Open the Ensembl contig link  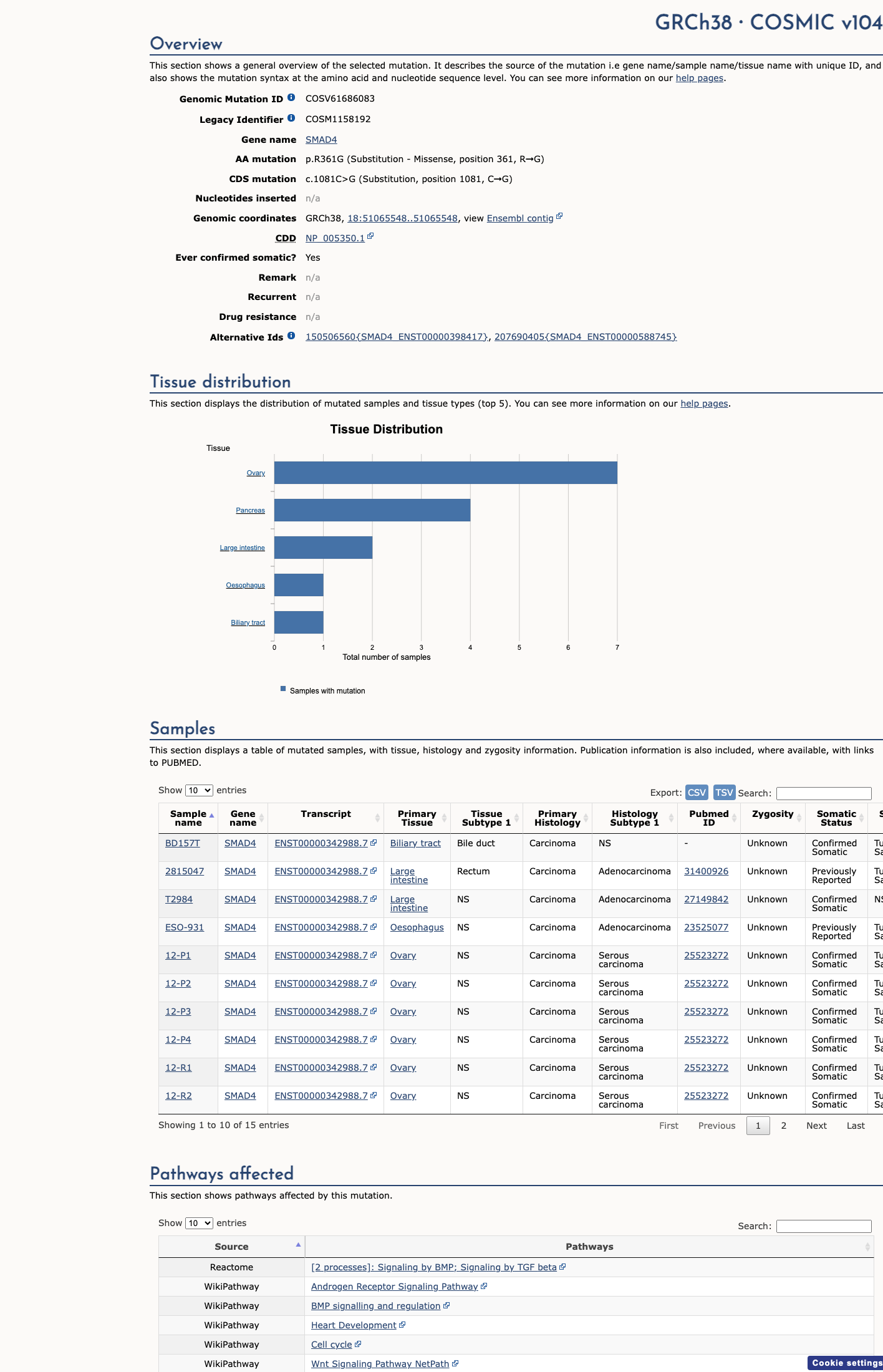(520, 218)
